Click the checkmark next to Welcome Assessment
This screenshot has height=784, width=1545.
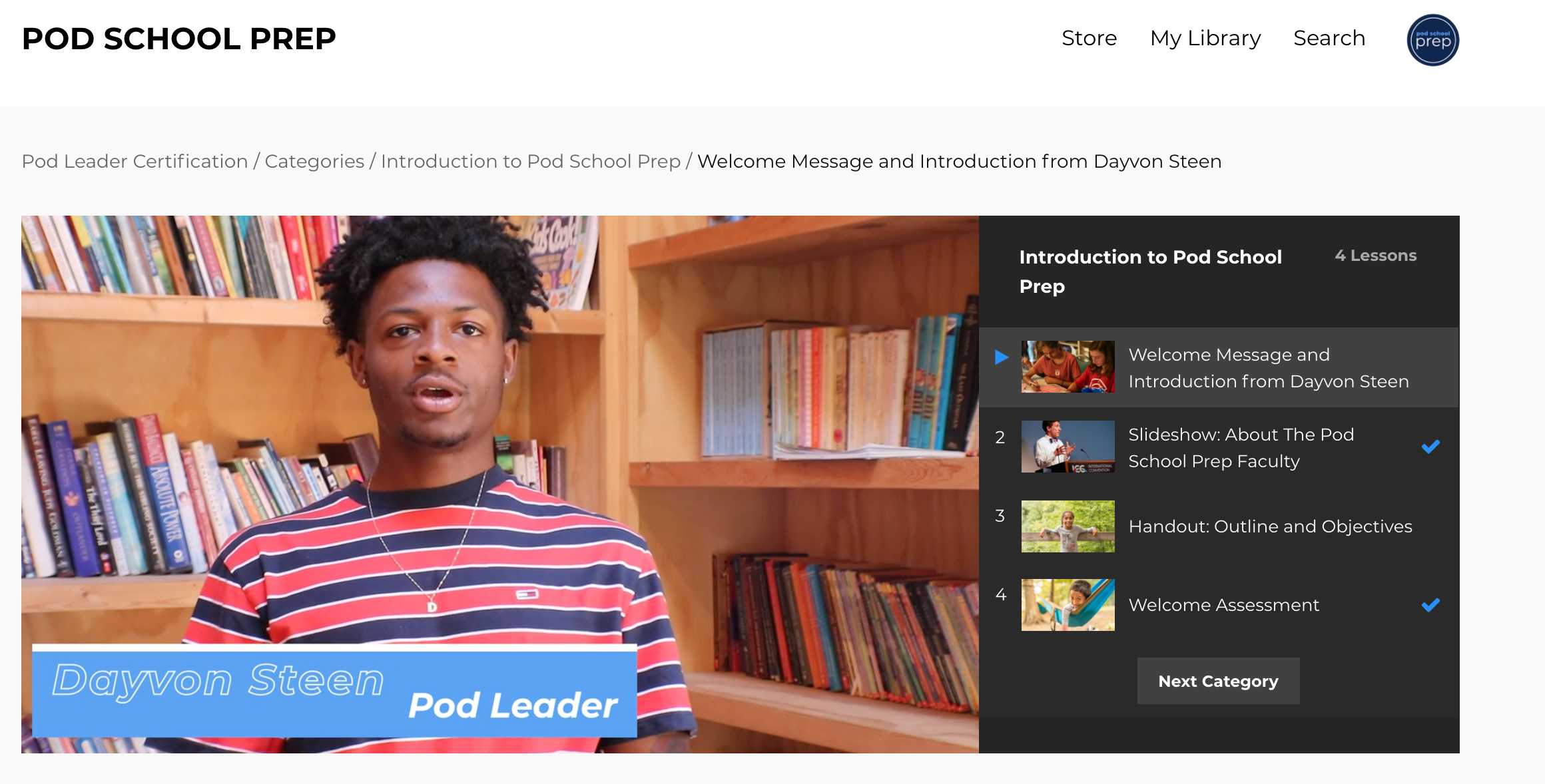1430,605
